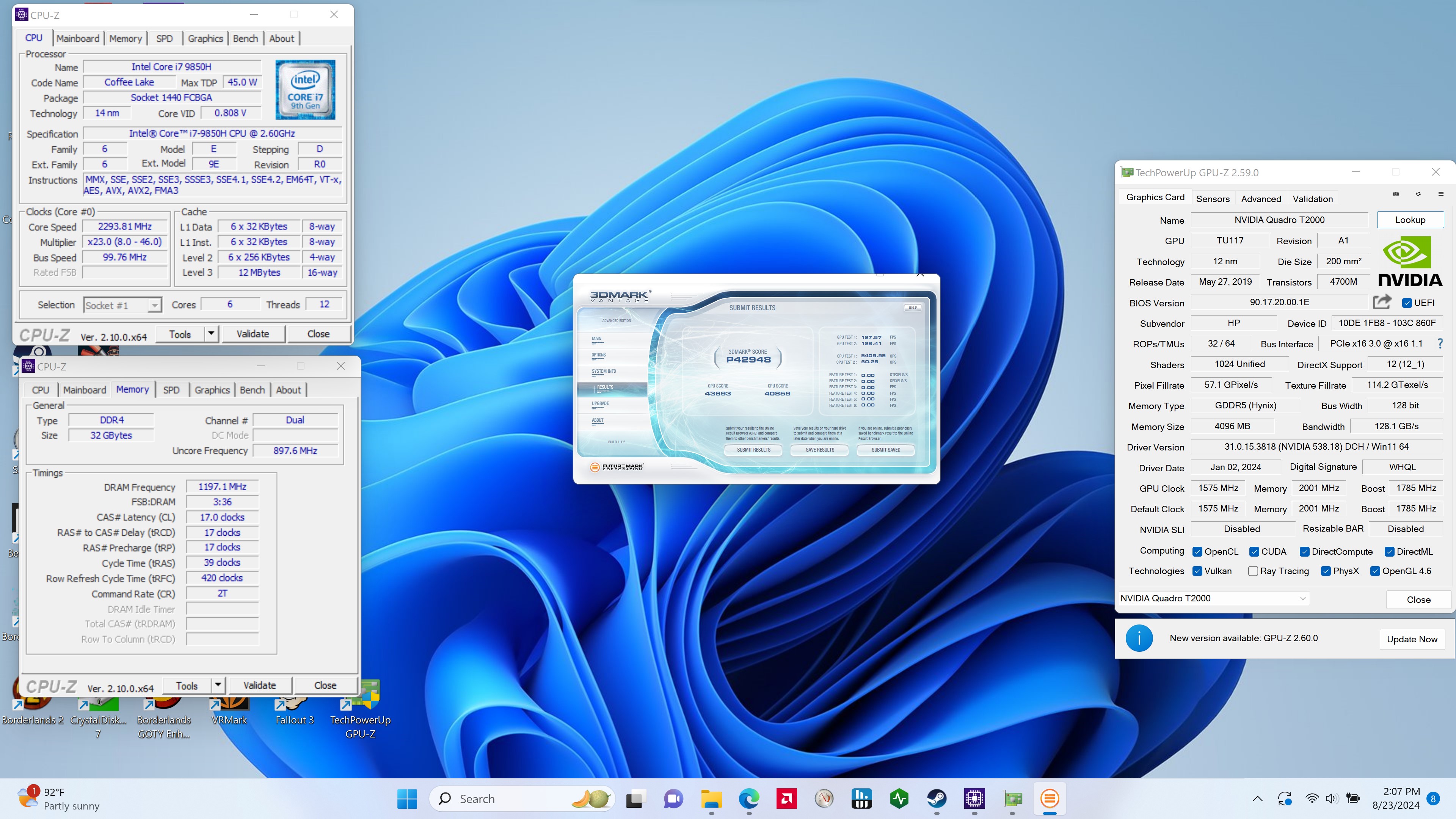Viewport: 1456px width, 819px height.
Task: Open the HWMonitor bars taskbar icon
Action: (x=861, y=799)
